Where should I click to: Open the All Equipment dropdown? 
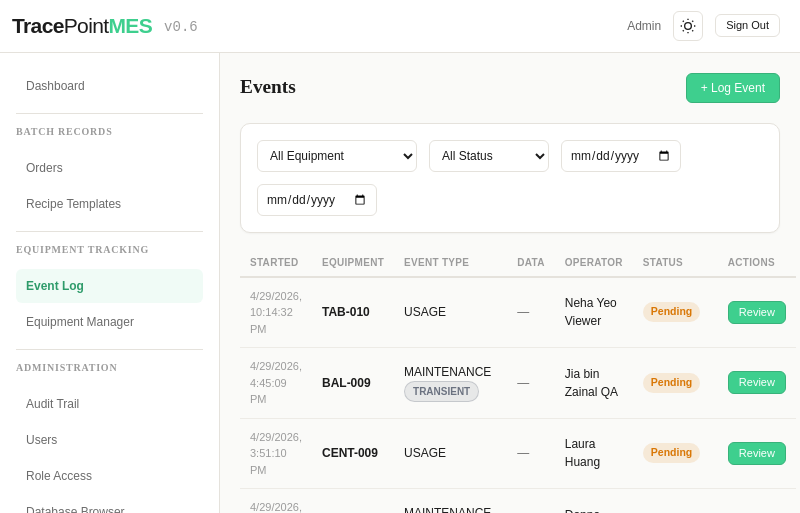[x=337, y=156]
